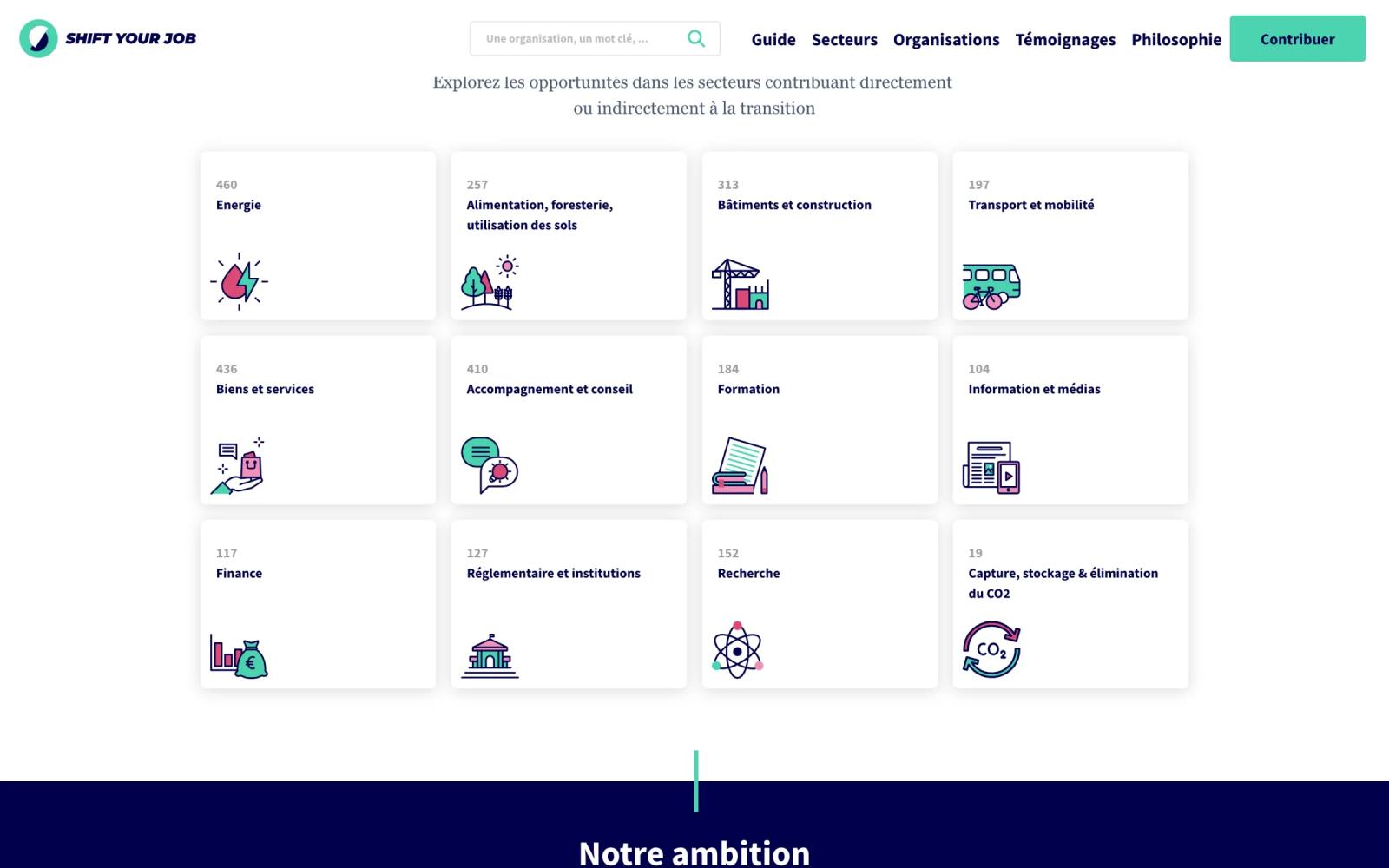Select Capture, stockage & élimination du CO2 title
Screen dimensions: 1389x868
tap(1063, 583)
